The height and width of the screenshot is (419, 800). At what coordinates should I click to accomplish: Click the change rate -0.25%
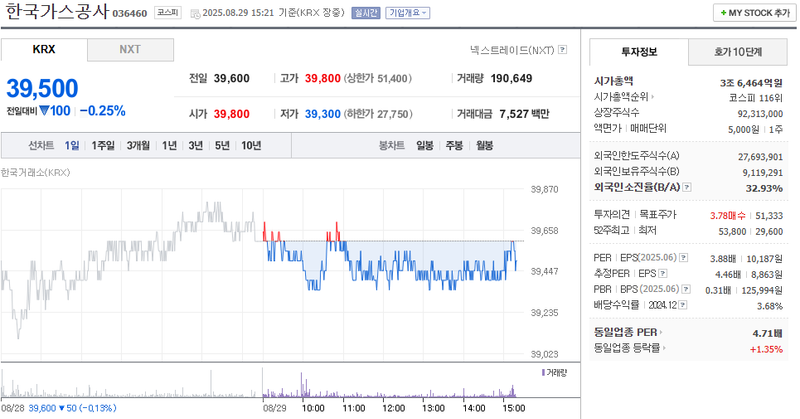pyautogui.click(x=103, y=111)
